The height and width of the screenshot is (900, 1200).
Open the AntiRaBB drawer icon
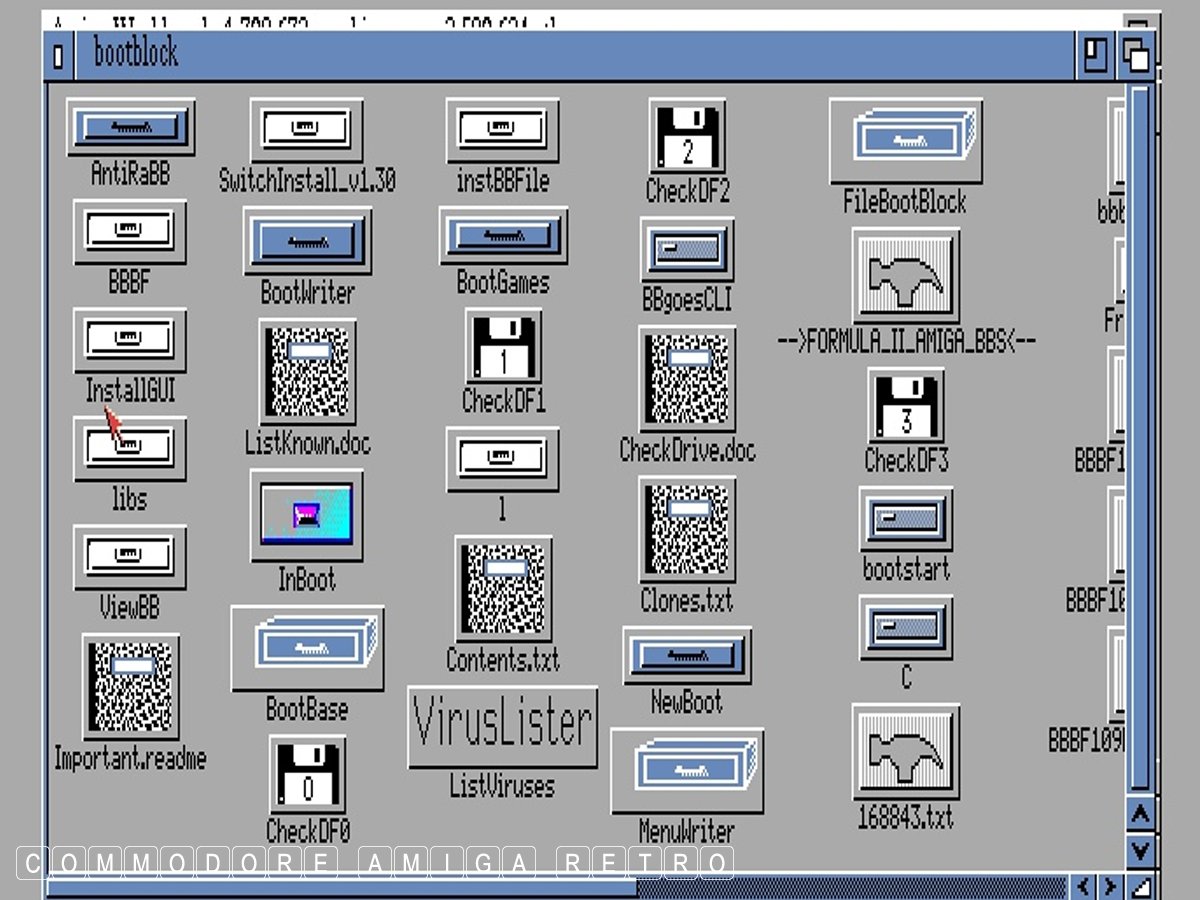(x=130, y=127)
